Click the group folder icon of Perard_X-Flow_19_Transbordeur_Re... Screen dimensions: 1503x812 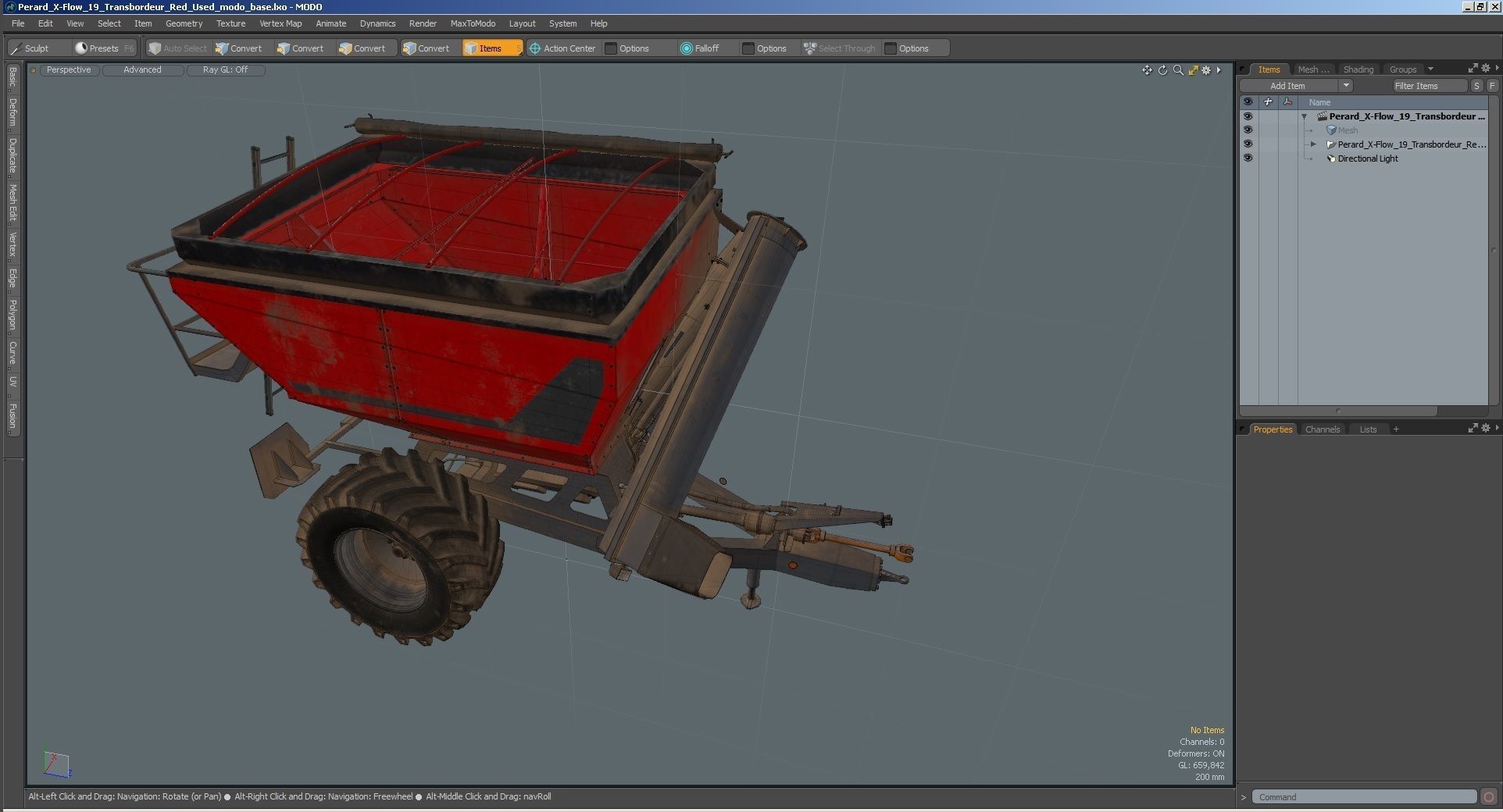(x=1331, y=144)
